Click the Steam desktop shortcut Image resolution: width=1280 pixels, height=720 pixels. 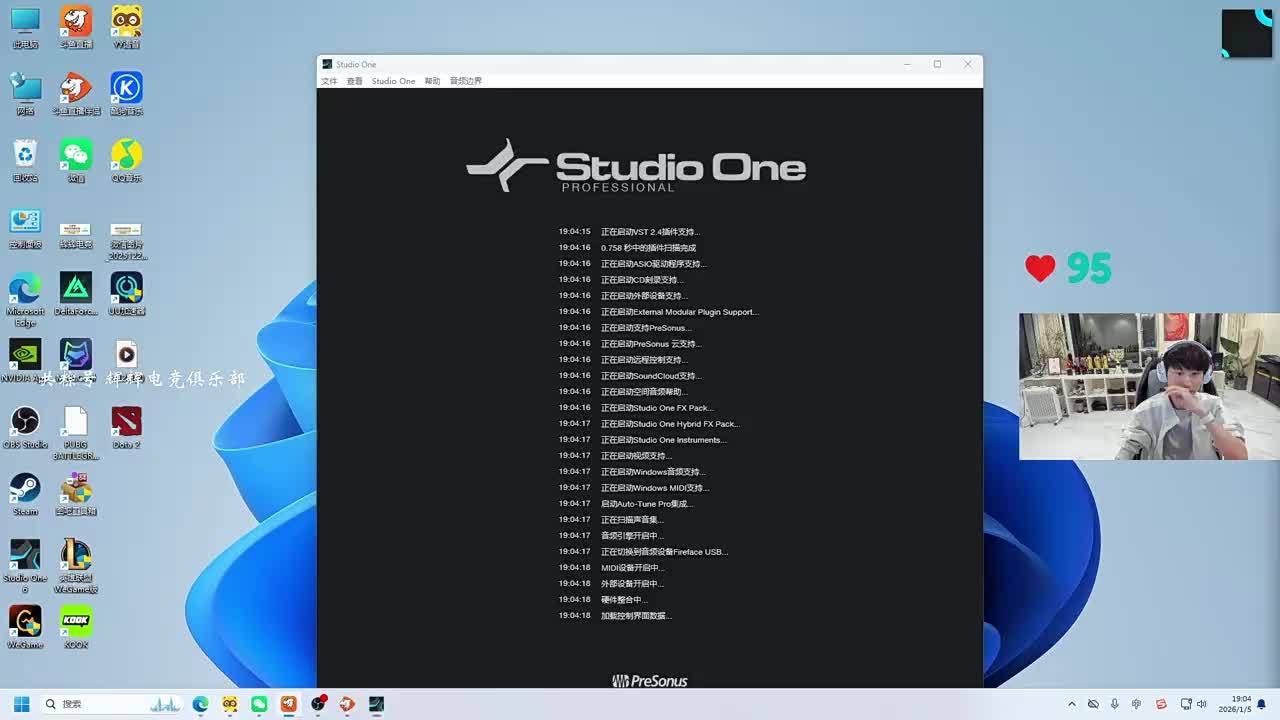(x=25, y=489)
